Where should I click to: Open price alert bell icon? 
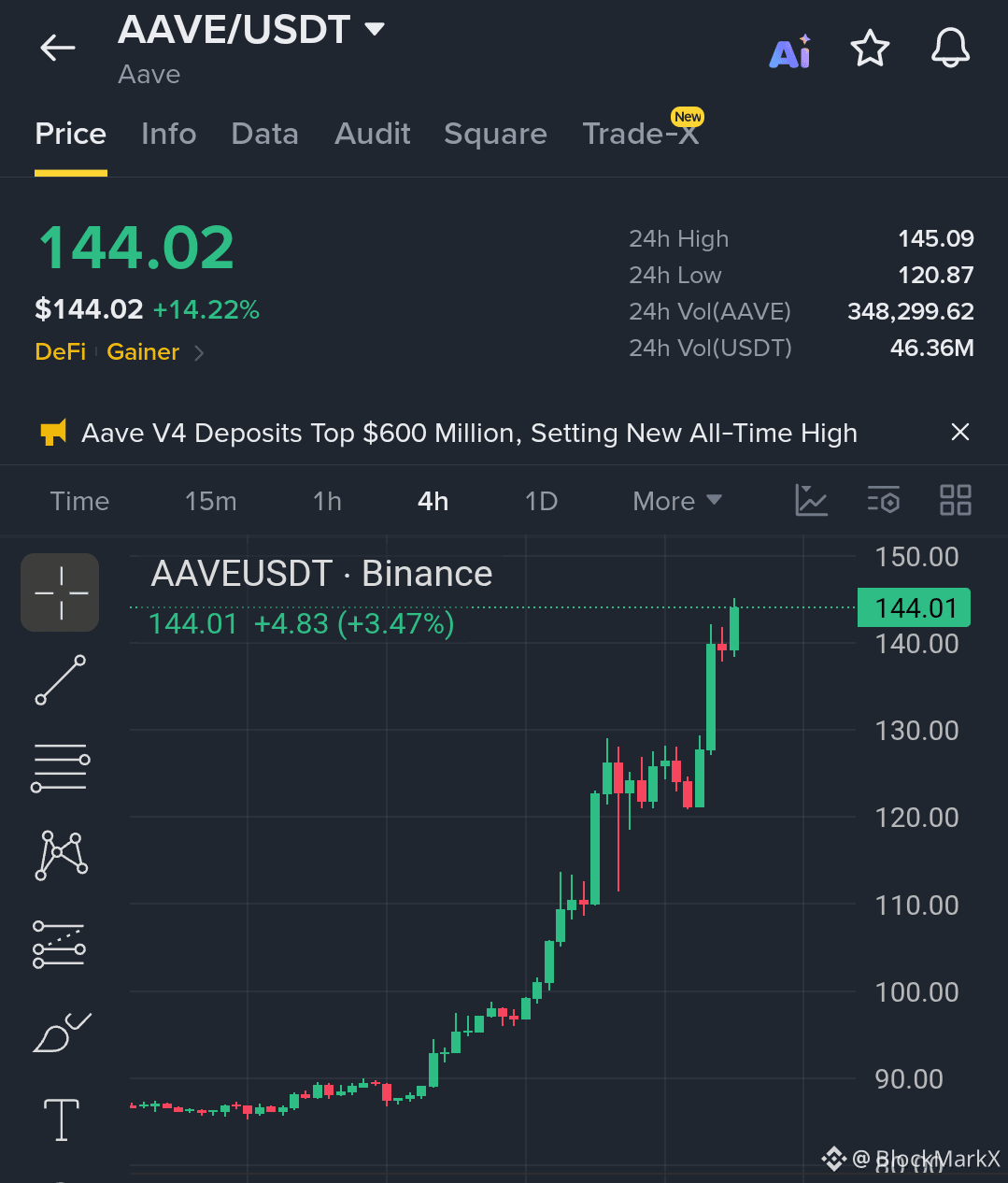coord(950,48)
